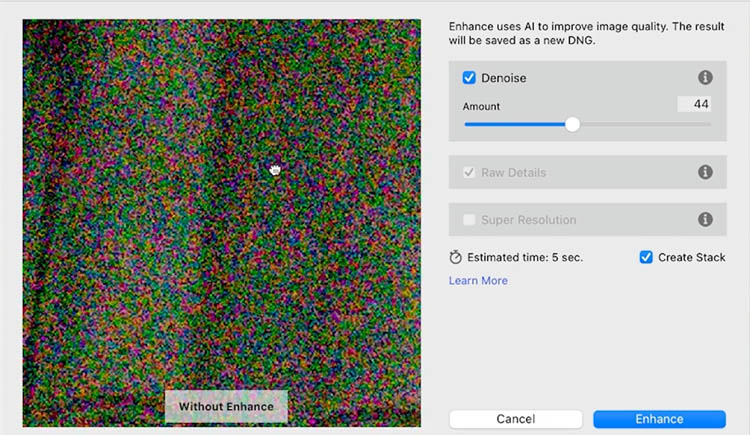Enable the Super Resolution checkbox
This screenshot has width=750, height=435.
tap(469, 220)
